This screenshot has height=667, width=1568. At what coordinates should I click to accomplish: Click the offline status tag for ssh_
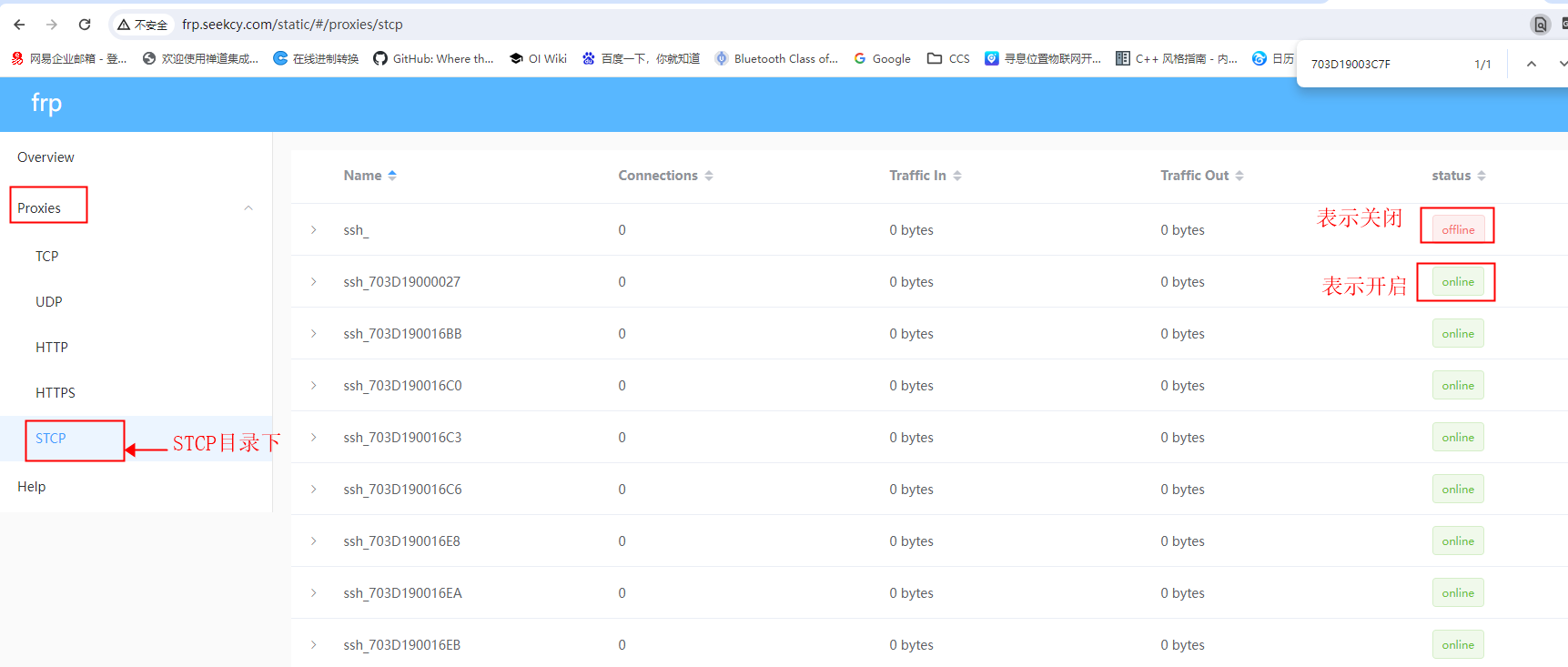[1458, 229]
